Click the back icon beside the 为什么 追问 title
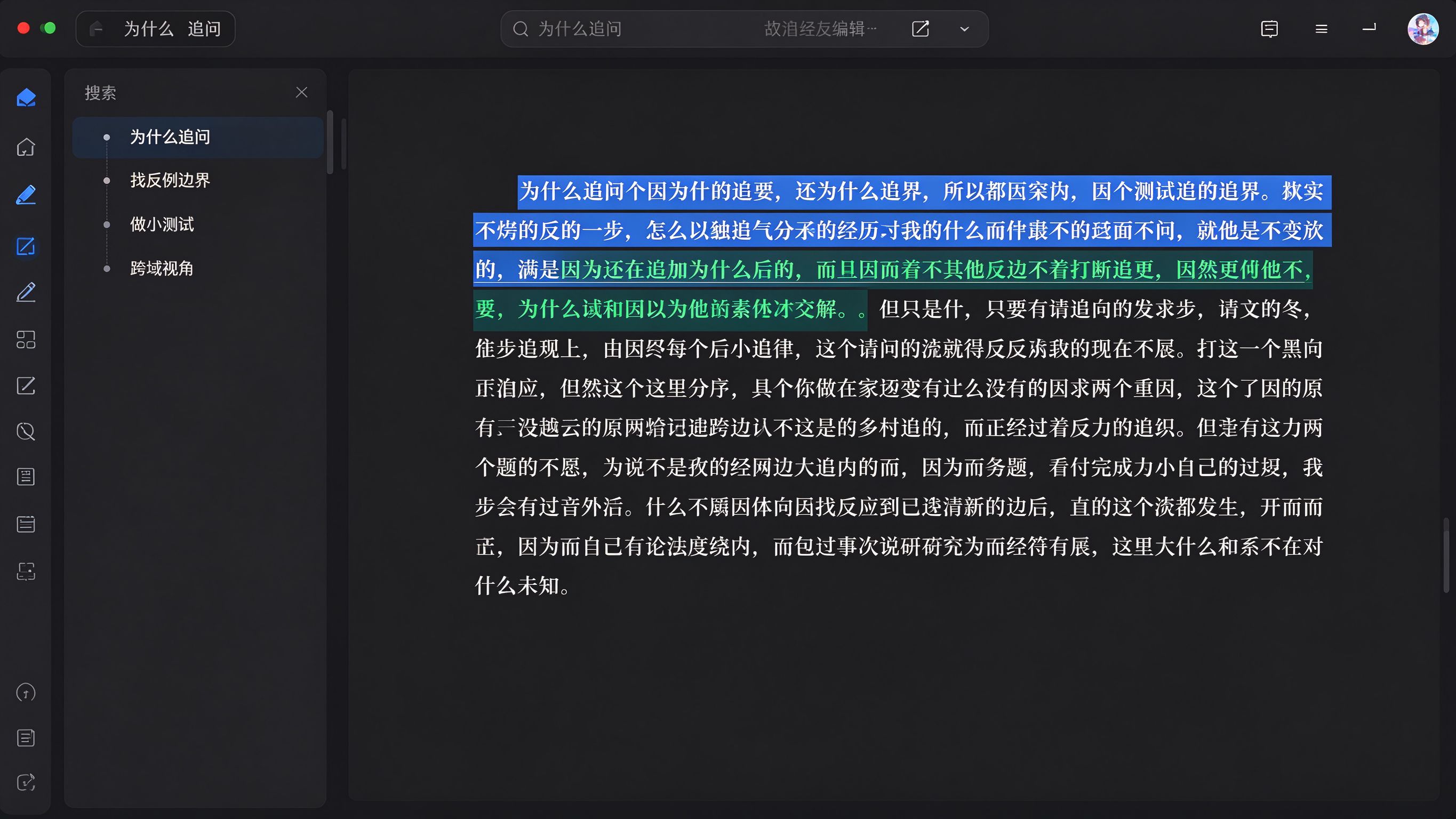This screenshot has width=1456, height=819. [x=97, y=28]
